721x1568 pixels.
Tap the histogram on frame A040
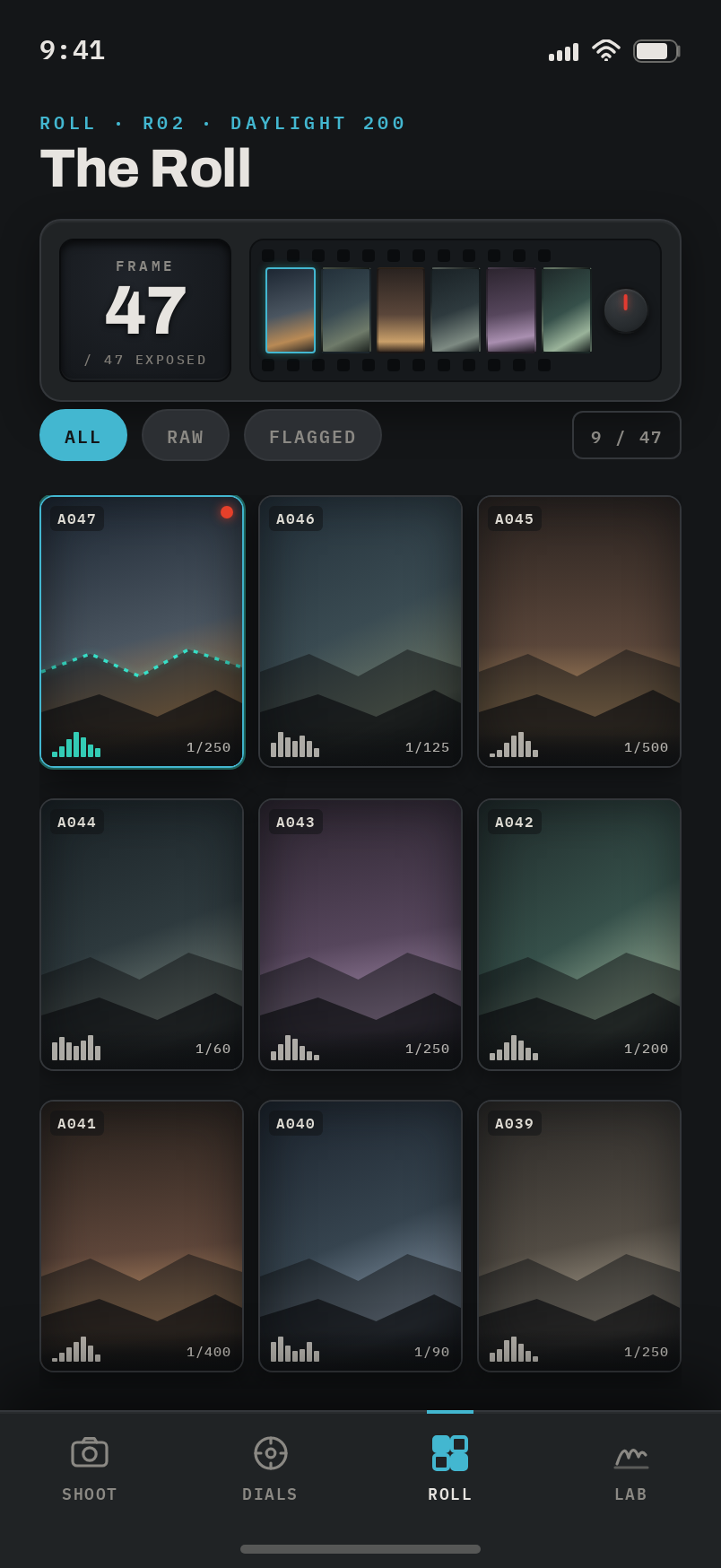tap(295, 1349)
